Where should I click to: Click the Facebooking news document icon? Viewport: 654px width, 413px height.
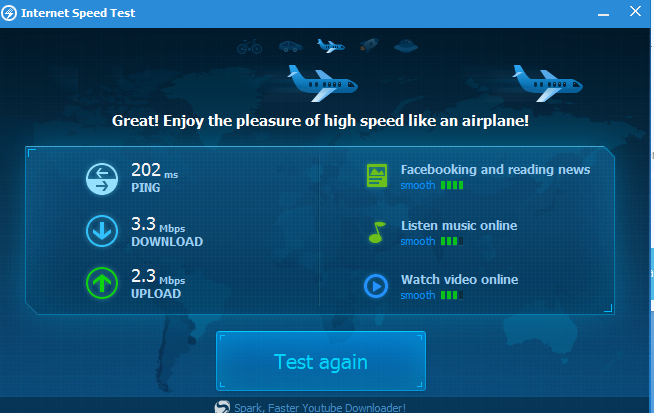[x=377, y=176]
